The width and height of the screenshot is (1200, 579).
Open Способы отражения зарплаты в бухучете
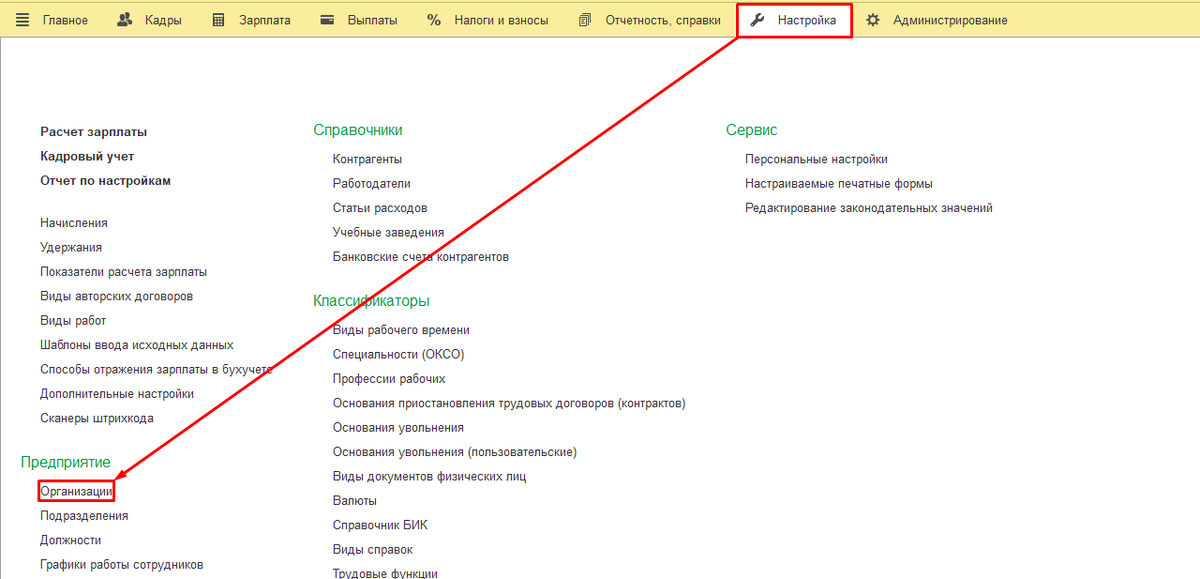pyautogui.click(x=156, y=370)
